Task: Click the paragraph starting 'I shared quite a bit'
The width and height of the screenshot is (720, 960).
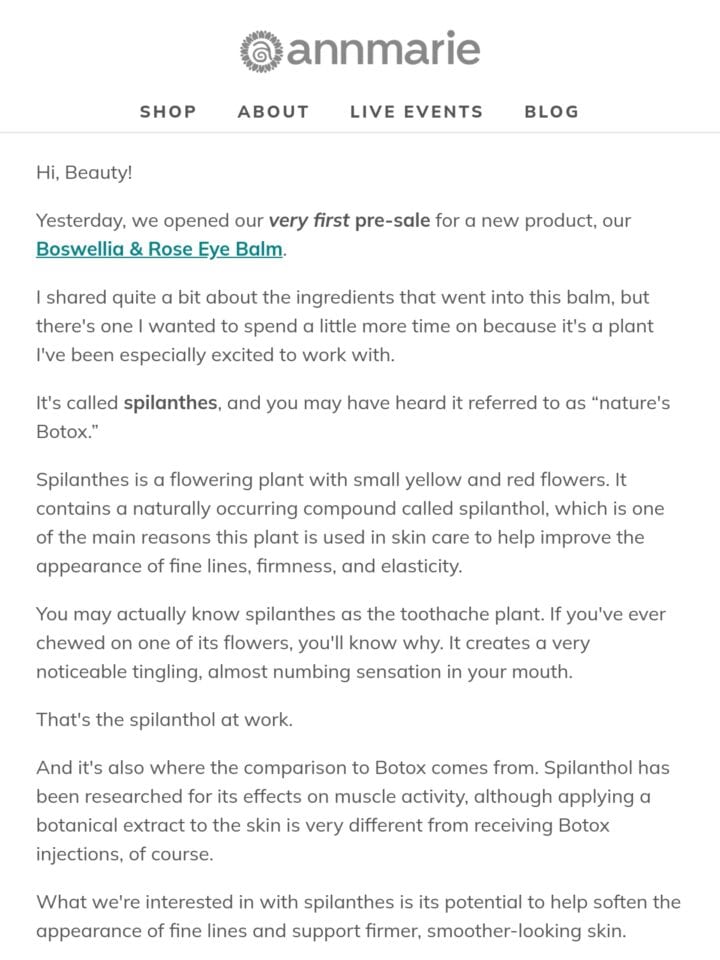Action: 345,326
